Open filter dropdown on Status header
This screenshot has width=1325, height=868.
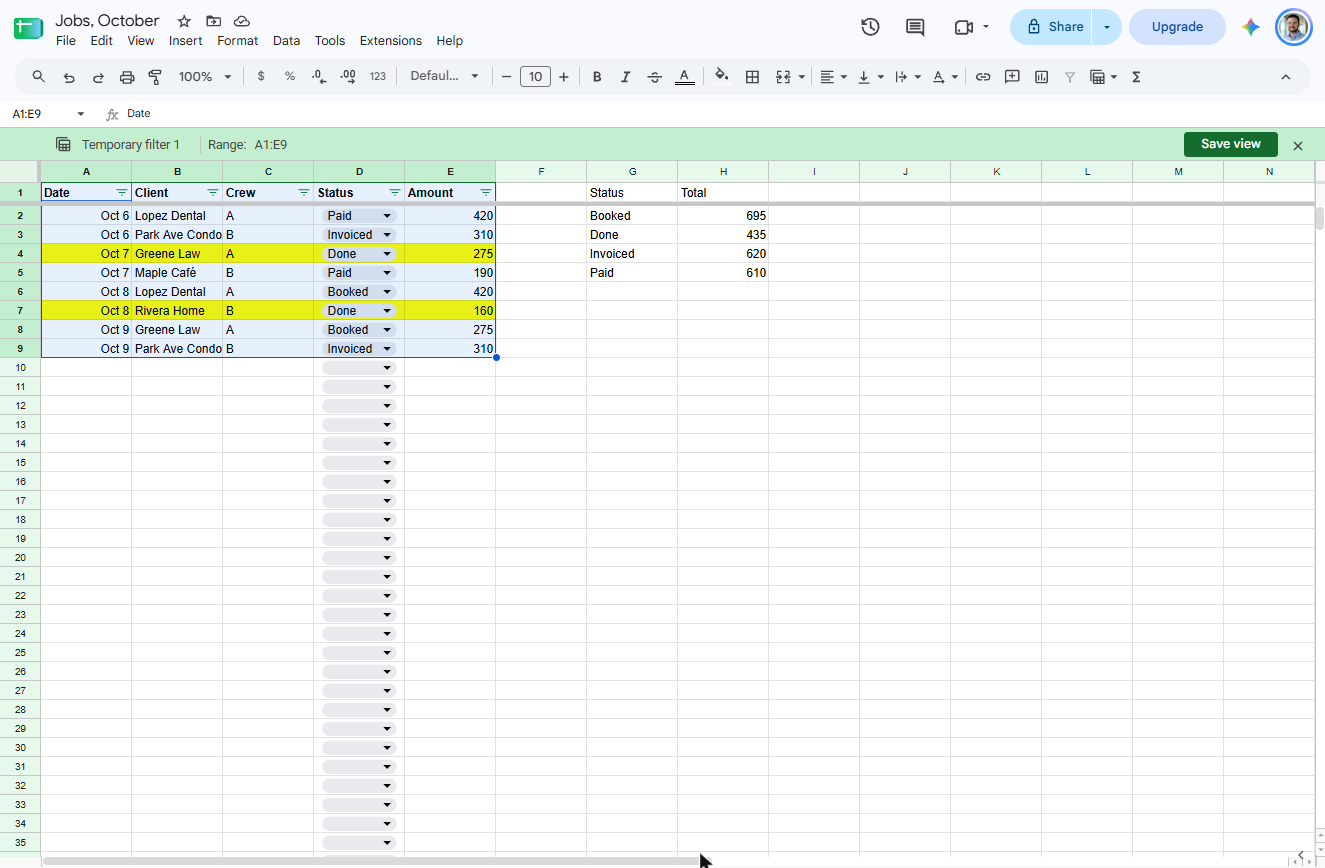[x=394, y=192]
